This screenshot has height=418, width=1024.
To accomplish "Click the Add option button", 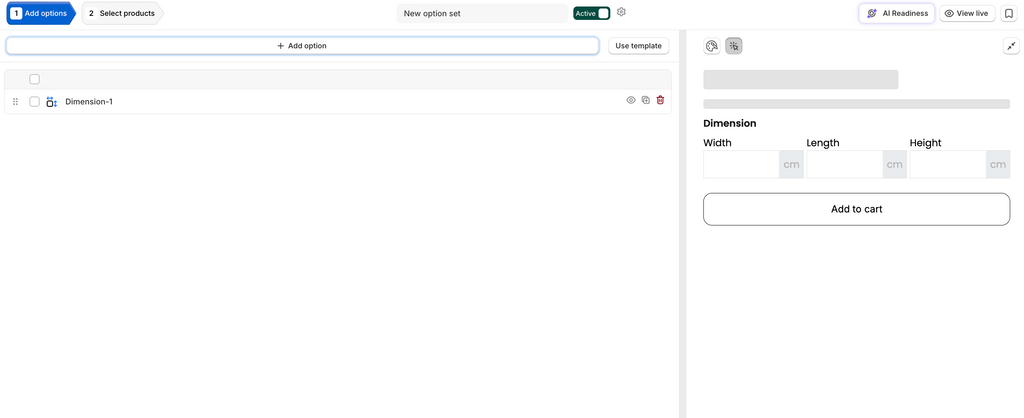I will coord(302,46).
